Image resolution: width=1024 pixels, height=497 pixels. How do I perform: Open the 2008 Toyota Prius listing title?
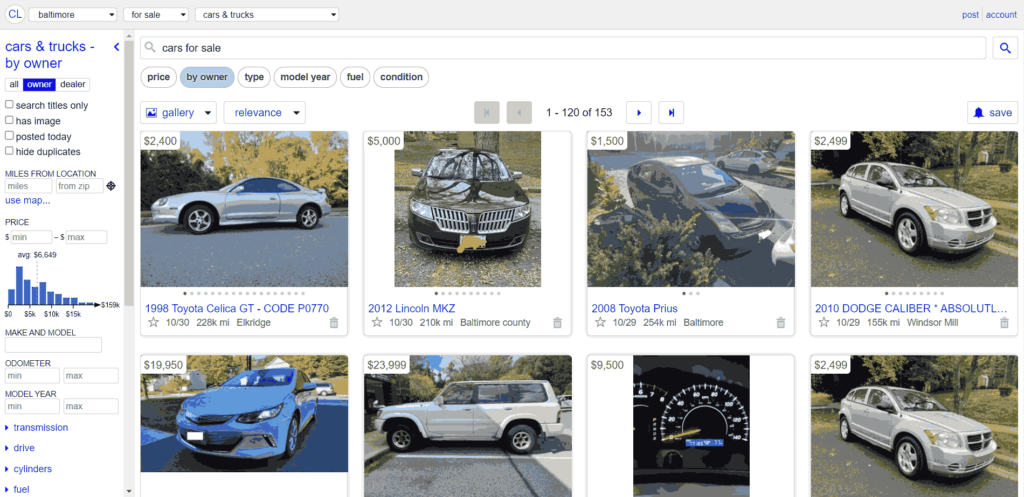tap(635, 308)
